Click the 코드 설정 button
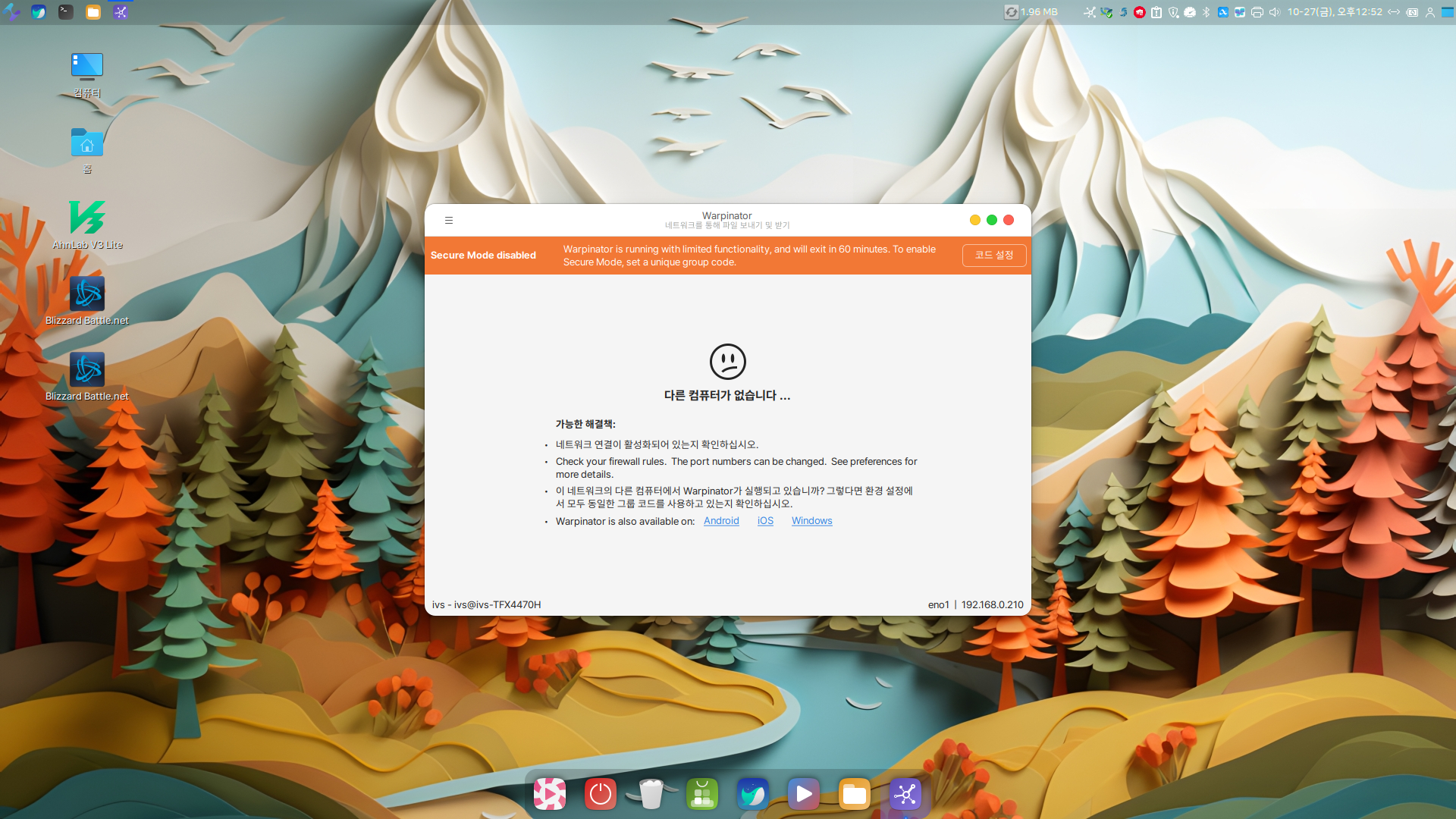Screen dimensions: 1456x819 coord(993,256)
